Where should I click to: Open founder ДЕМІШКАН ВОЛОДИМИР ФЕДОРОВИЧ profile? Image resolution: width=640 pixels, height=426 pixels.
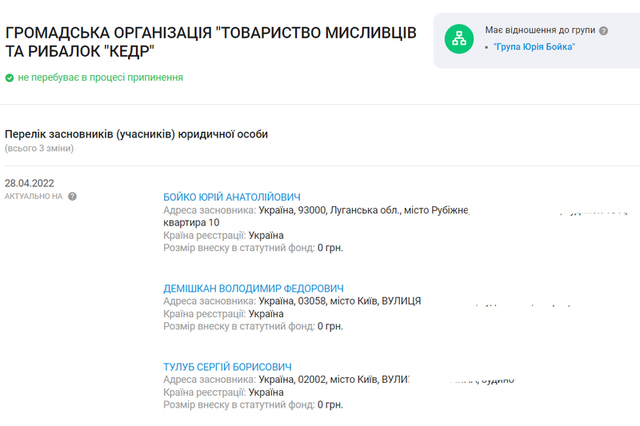(x=253, y=288)
